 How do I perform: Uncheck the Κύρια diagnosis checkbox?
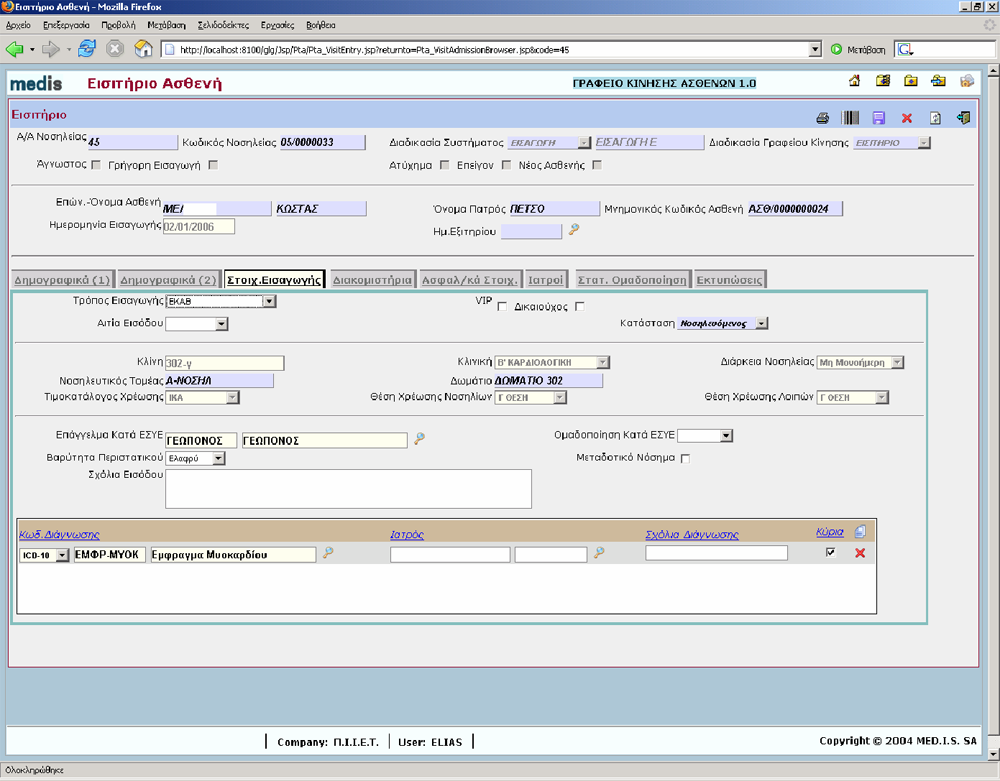pos(830,552)
